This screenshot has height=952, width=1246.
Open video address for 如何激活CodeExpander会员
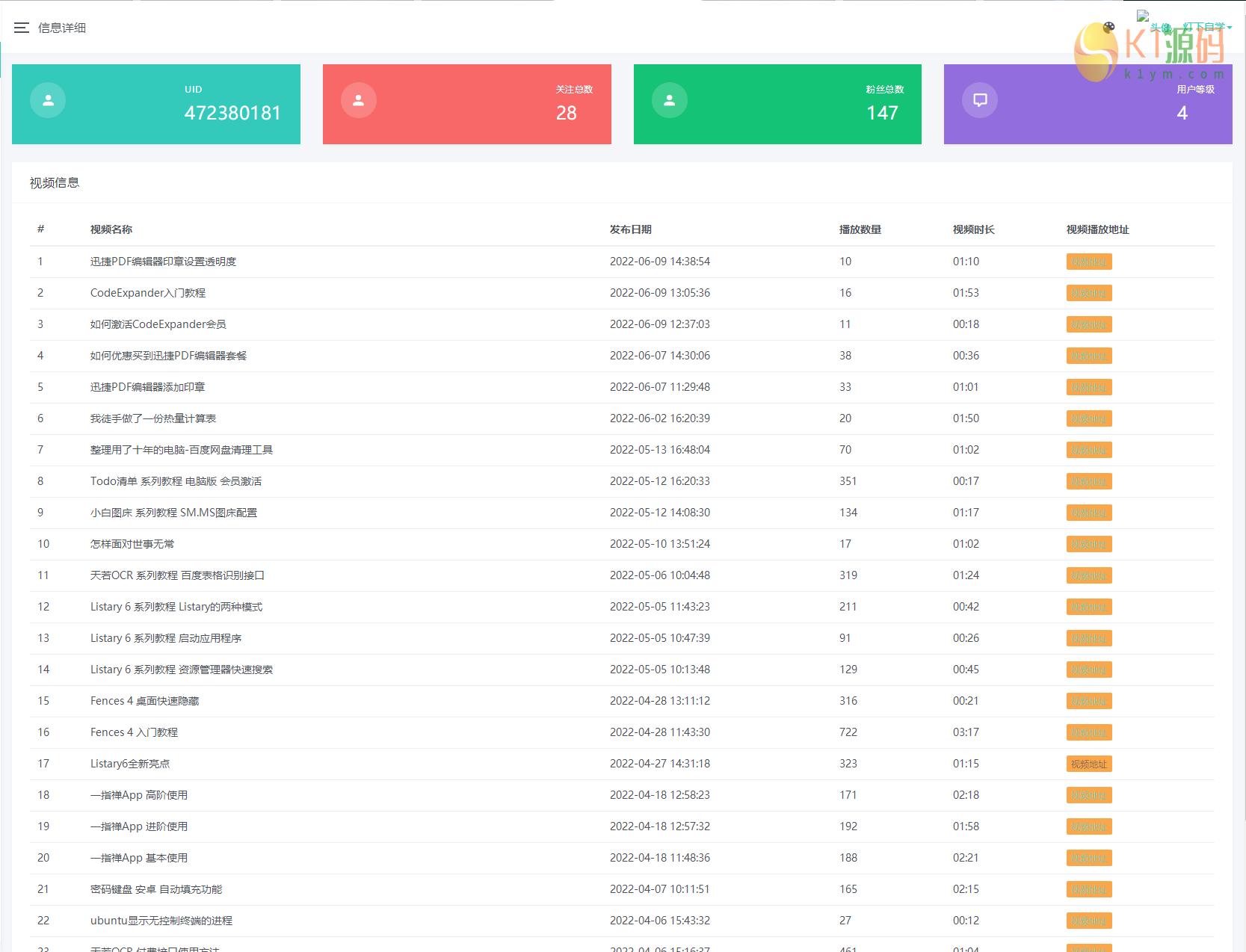tap(1089, 324)
